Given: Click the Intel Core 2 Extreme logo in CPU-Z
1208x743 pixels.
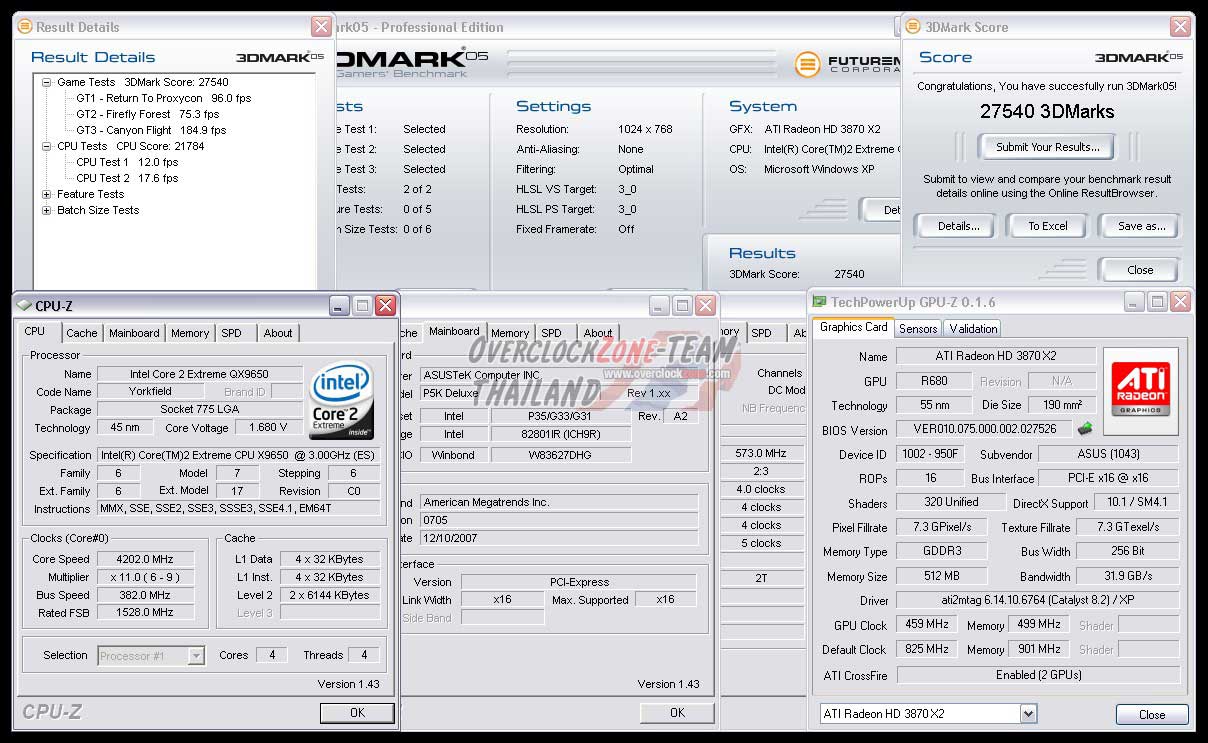Looking at the screenshot, I should (342, 402).
